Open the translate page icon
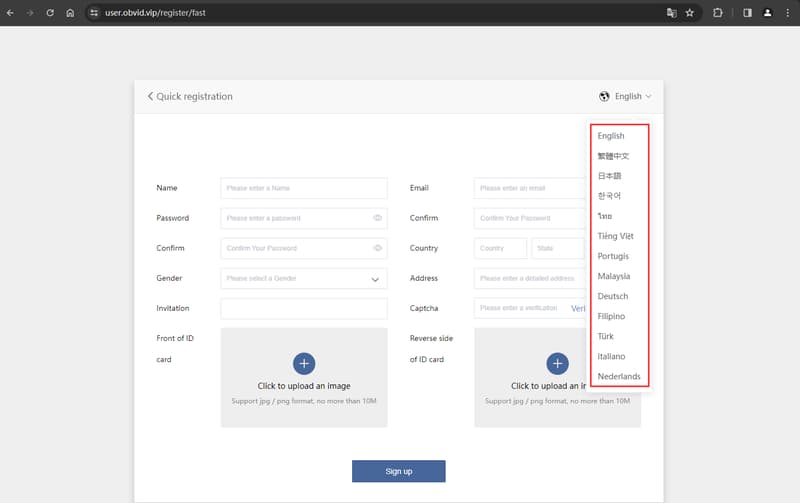This screenshot has width=800, height=503. click(671, 13)
